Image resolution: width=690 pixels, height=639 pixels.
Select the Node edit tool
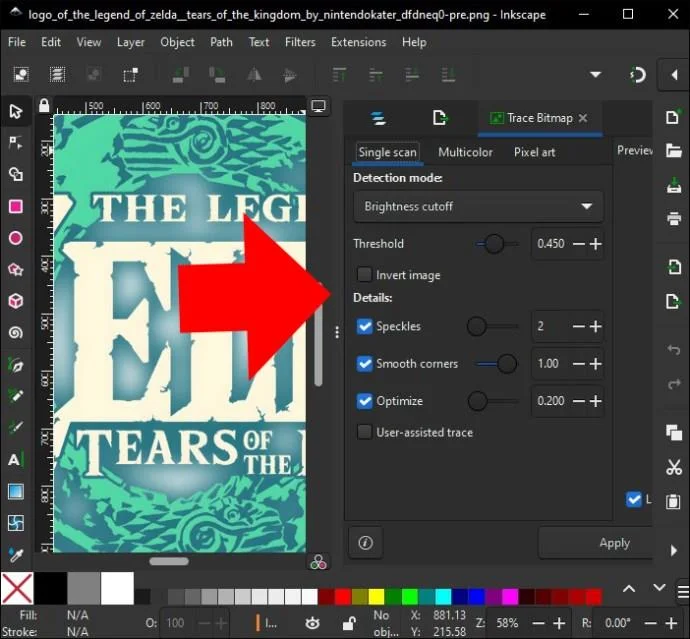[x=16, y=143]
